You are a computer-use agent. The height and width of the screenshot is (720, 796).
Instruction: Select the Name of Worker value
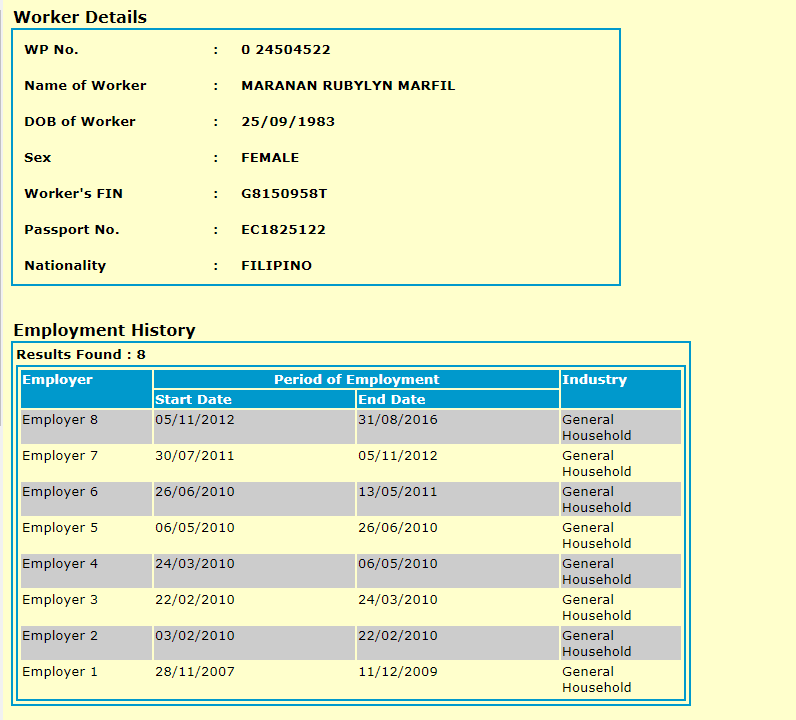[348, 86]
